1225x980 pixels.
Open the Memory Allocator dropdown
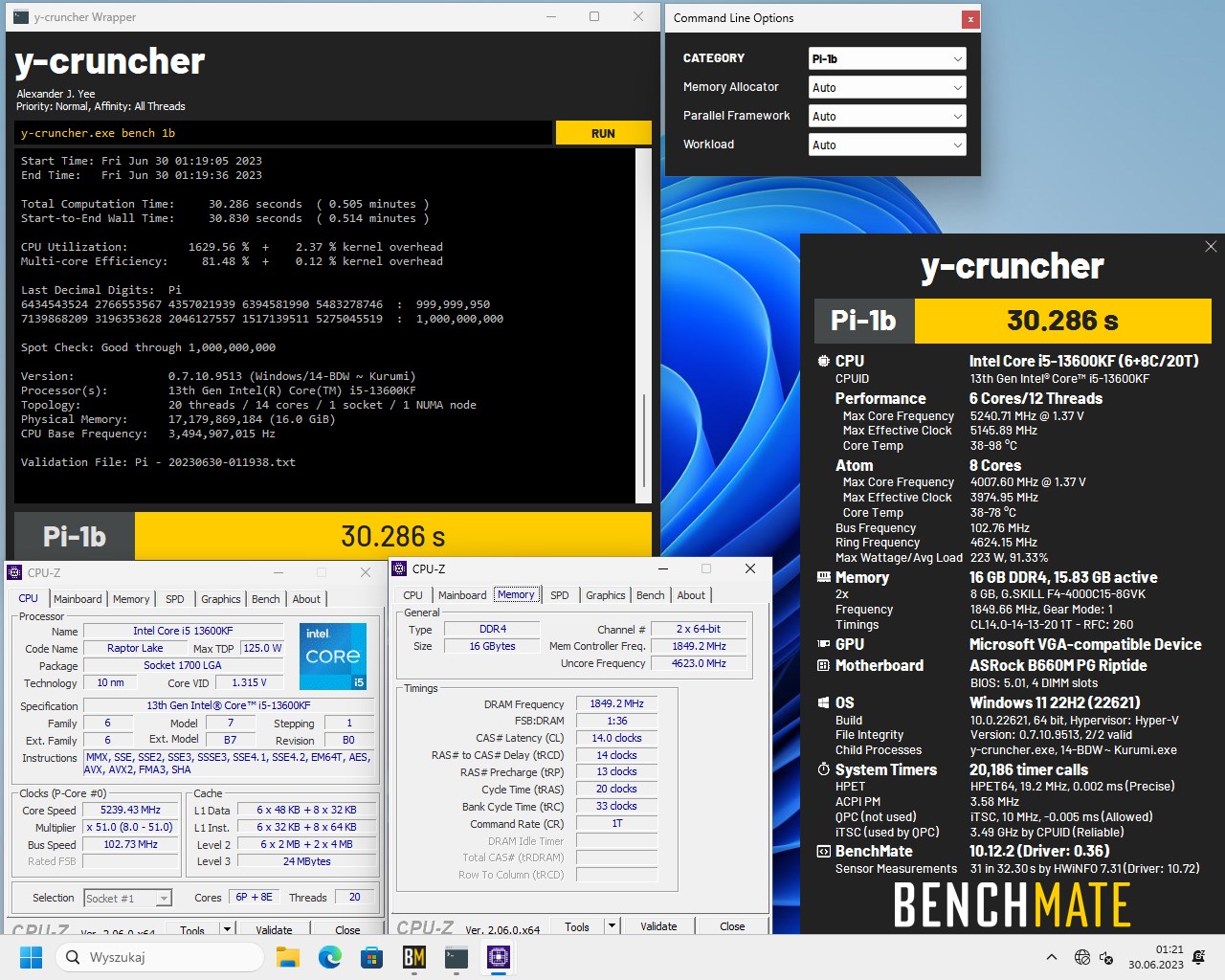pyautogui.click(x=886, y=87)
